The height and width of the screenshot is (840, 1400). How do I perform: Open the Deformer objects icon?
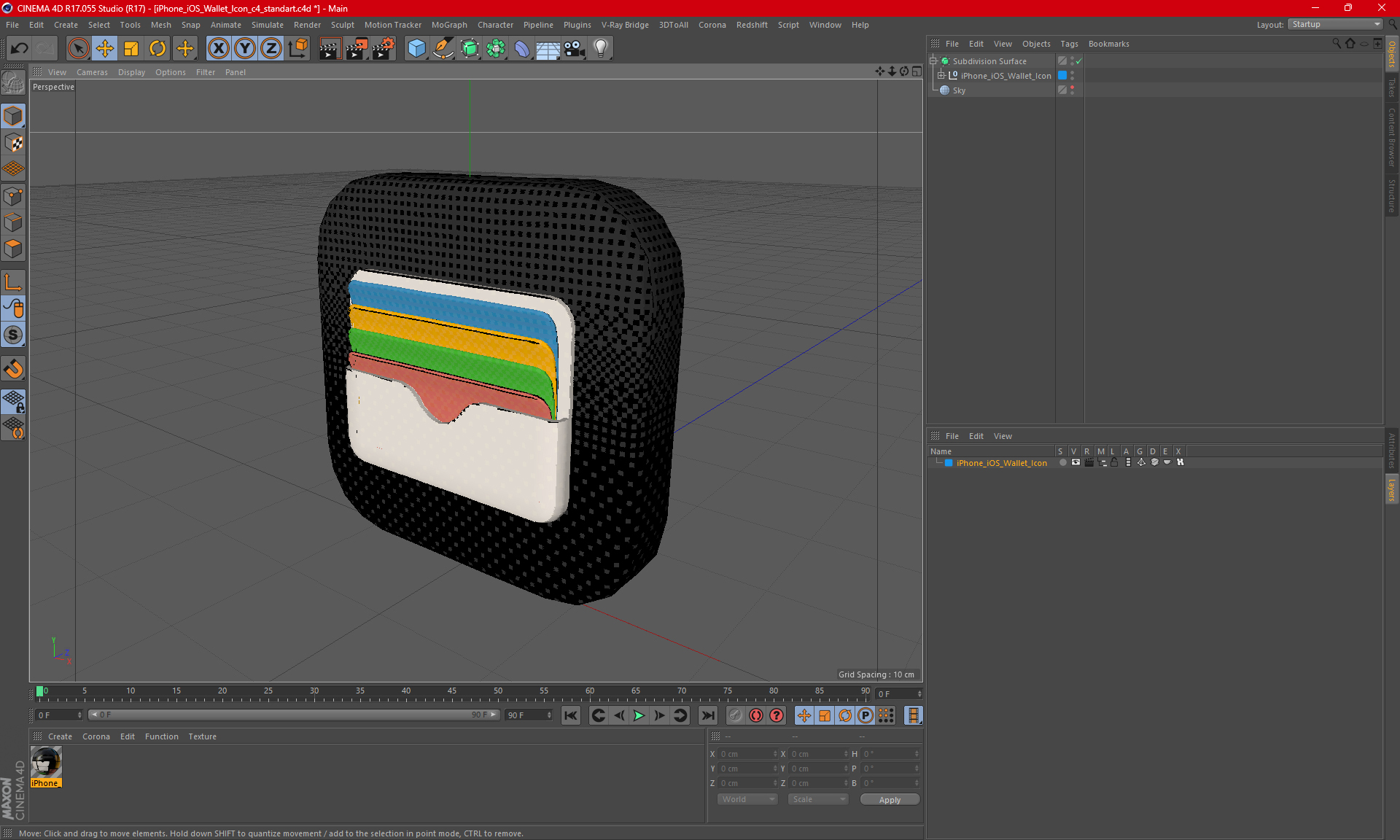pyautogui.click(x=522, y=49)
